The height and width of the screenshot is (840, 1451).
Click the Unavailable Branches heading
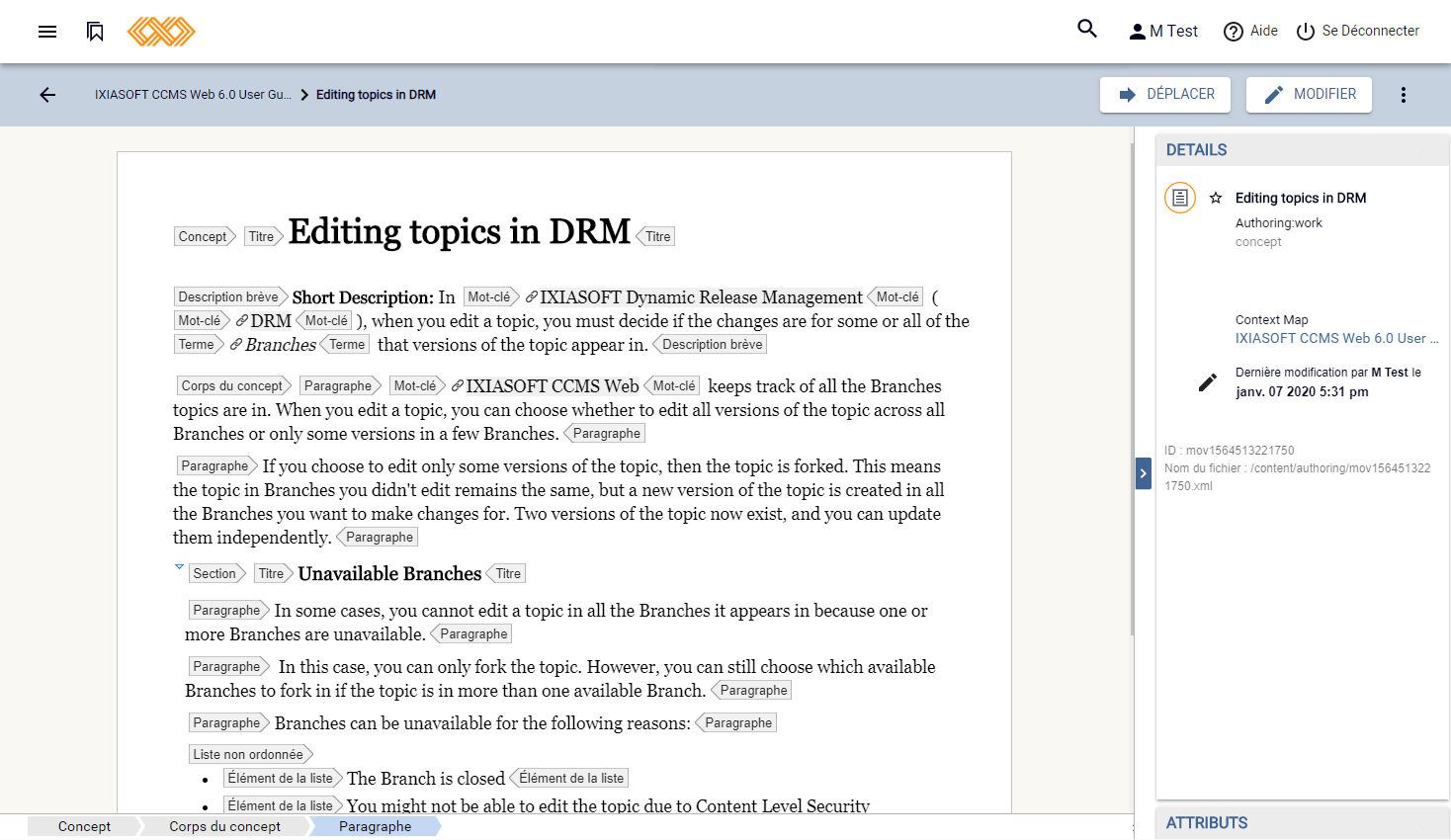[389, 573]
